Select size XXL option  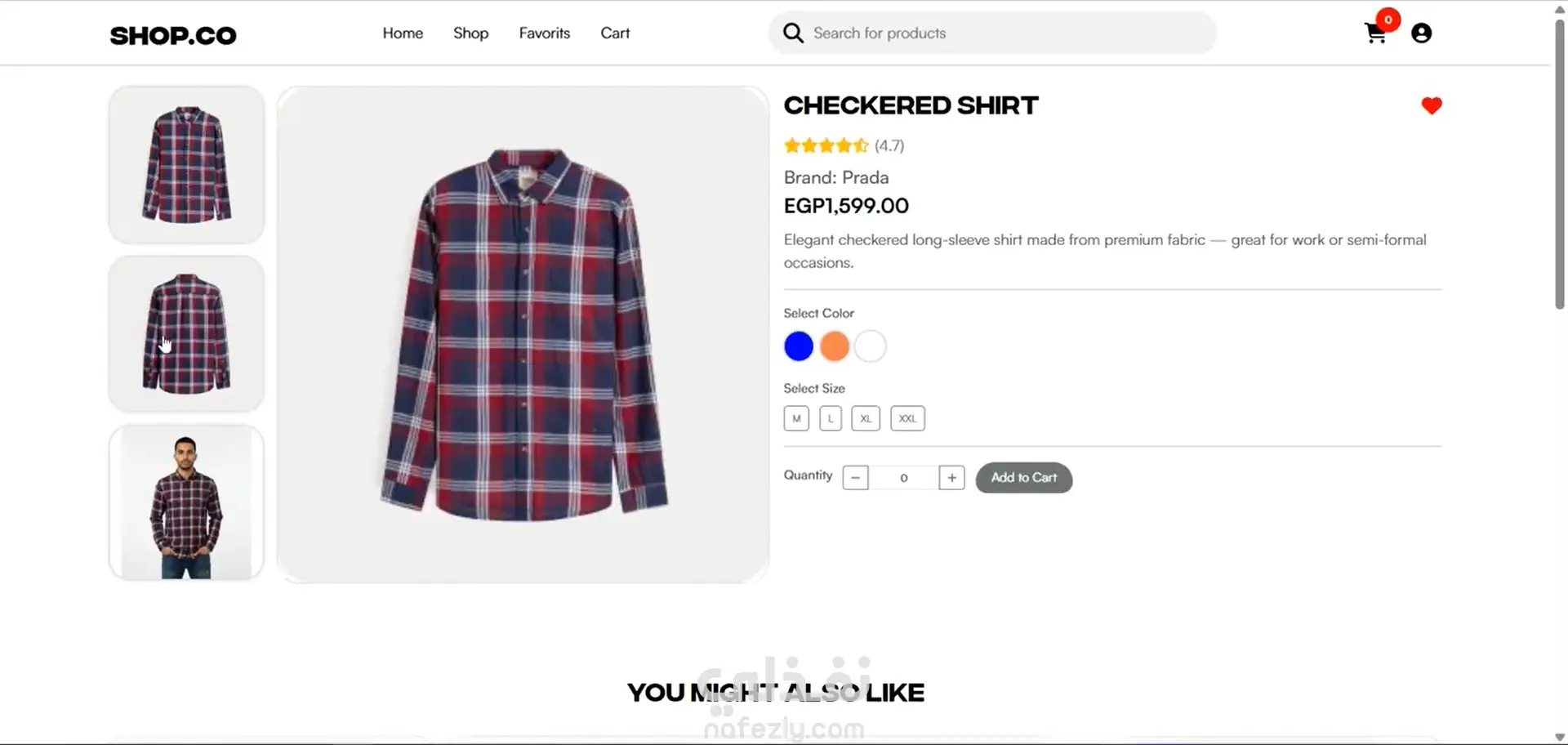[907, 418]
